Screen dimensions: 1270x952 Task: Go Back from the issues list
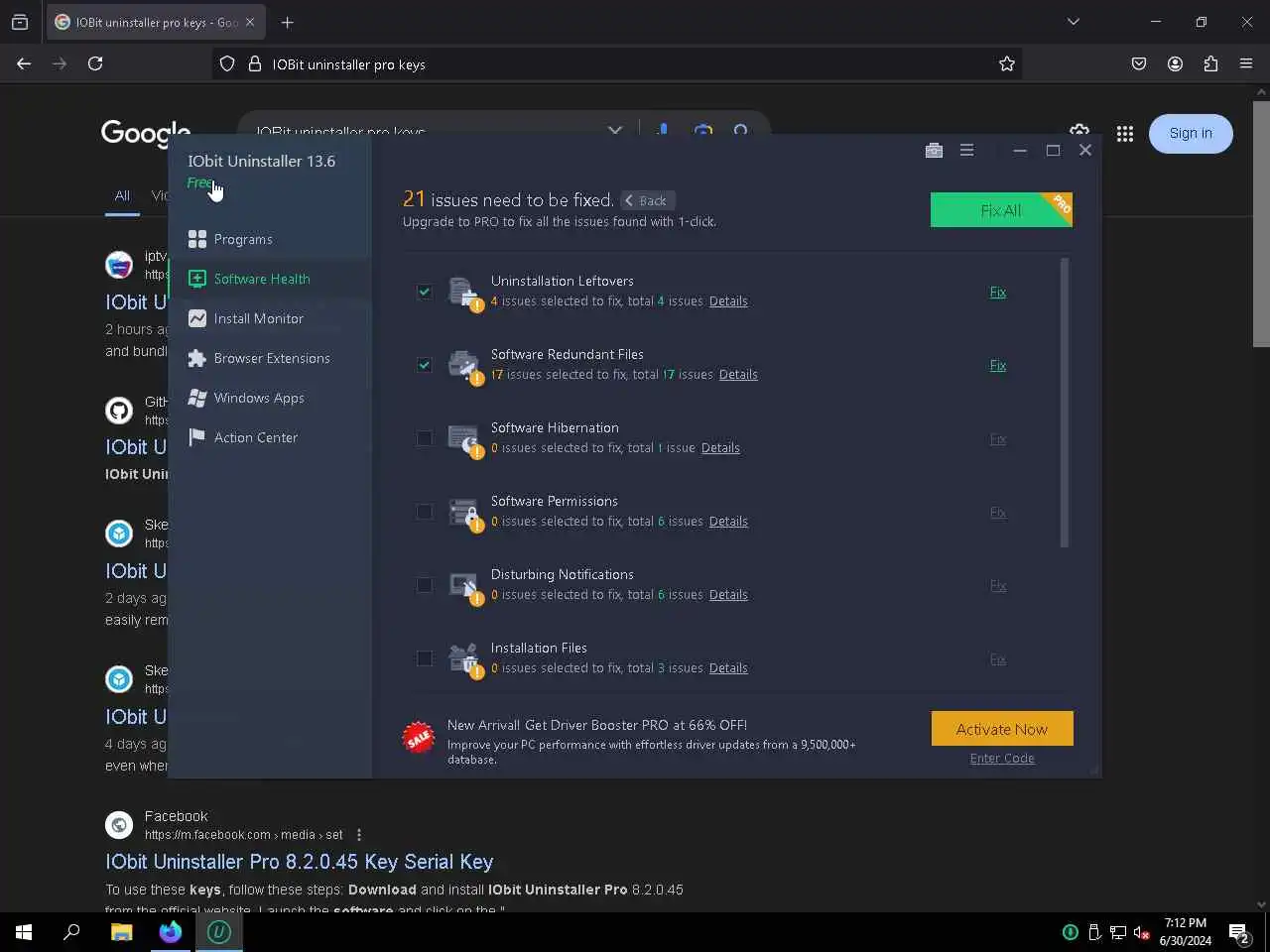point(648,200)
